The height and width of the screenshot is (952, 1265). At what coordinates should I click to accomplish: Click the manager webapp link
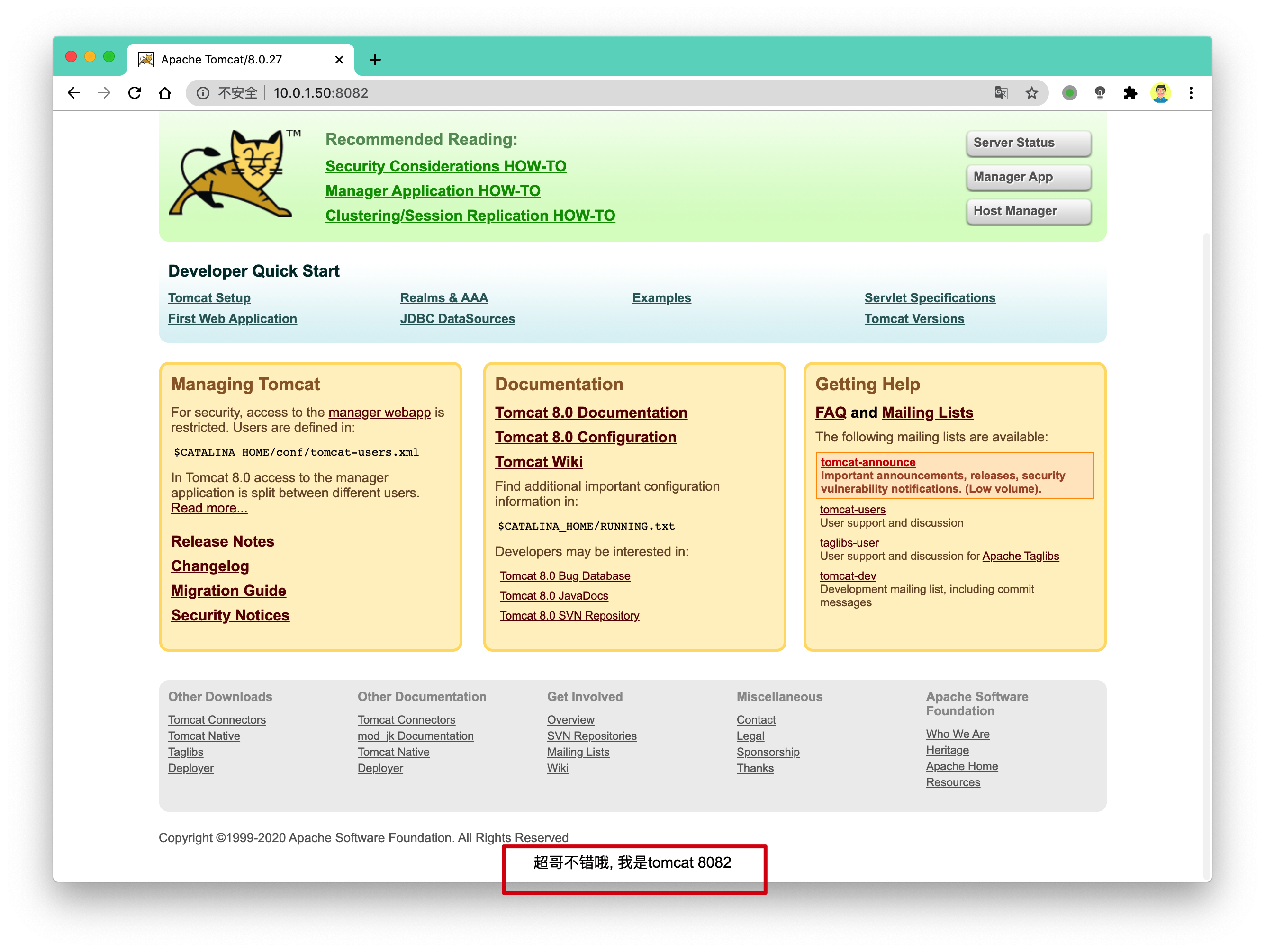tap(379, 412)
